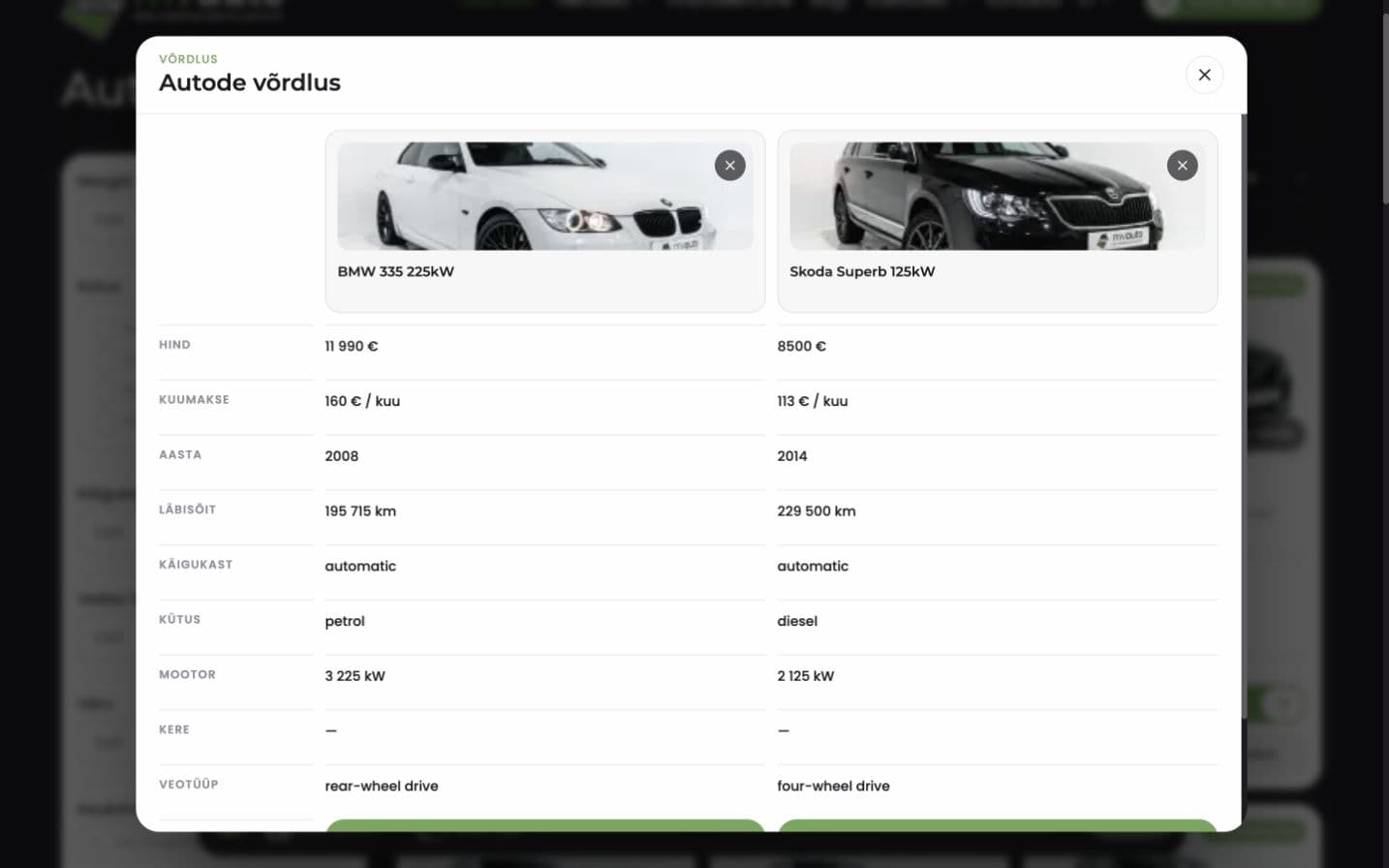Click the Skoda Superb 125kW title
Viewport: 1389px width, 868px height.
pos(862,271)
